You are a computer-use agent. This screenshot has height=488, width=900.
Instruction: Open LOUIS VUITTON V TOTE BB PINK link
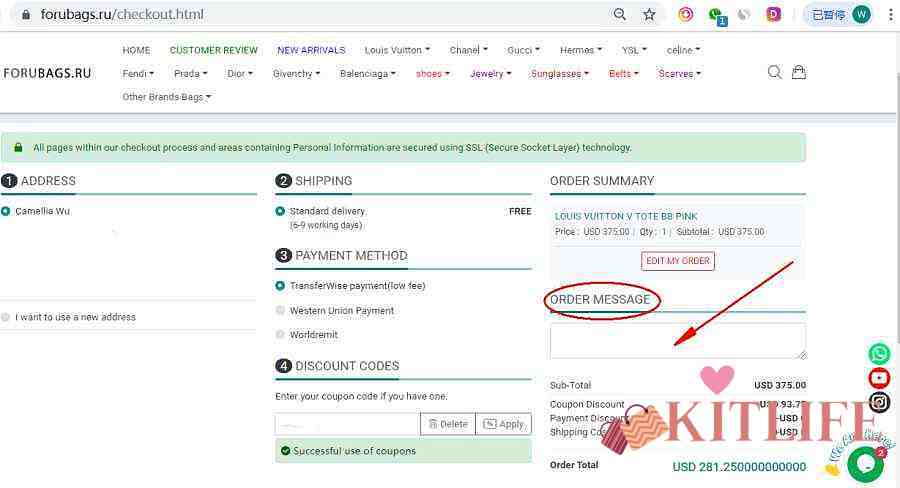click(626, 216)
